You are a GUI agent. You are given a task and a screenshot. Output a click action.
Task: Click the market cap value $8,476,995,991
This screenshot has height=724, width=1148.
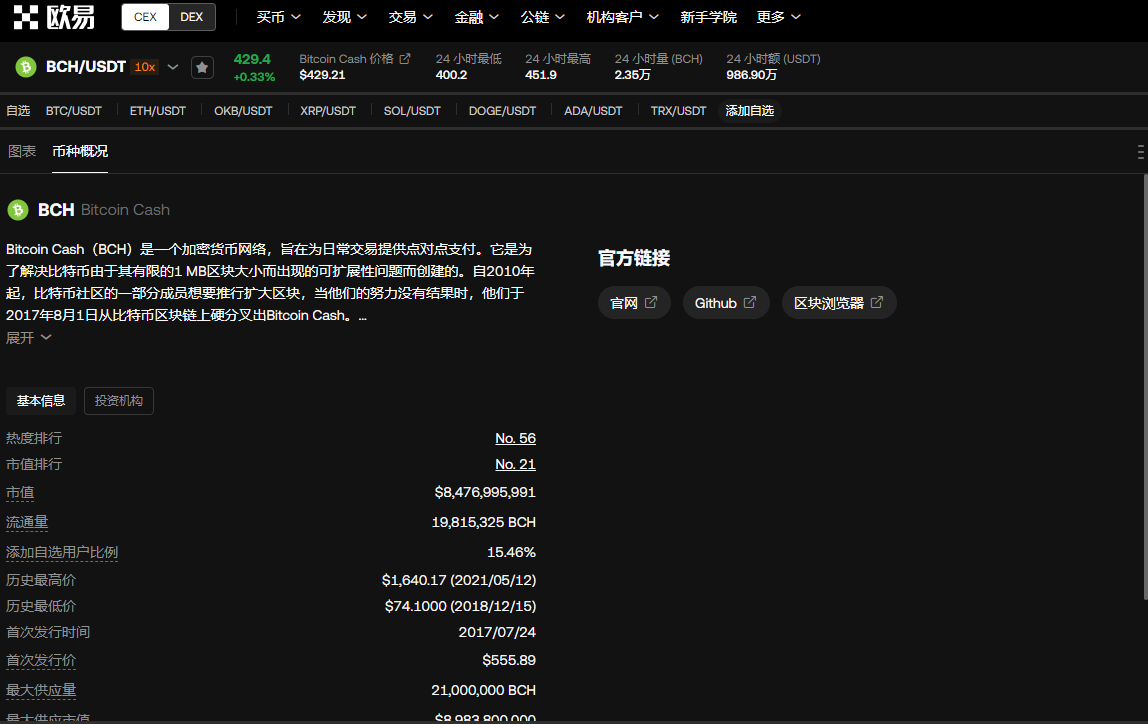tap(485, 493)
